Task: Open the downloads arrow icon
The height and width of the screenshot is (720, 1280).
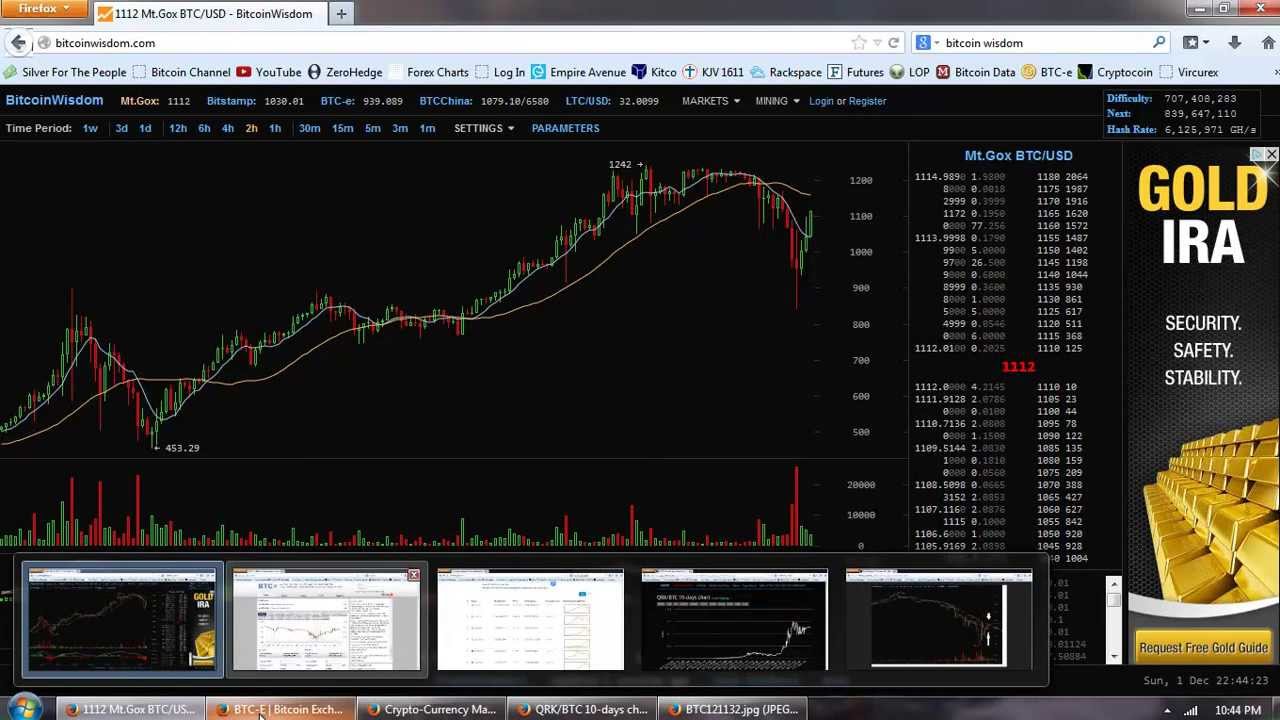Action: point(1235,43)
